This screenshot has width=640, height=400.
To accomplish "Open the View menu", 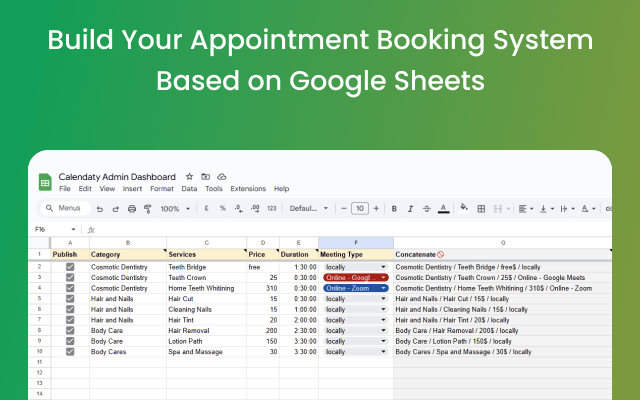I will (107, 189).
